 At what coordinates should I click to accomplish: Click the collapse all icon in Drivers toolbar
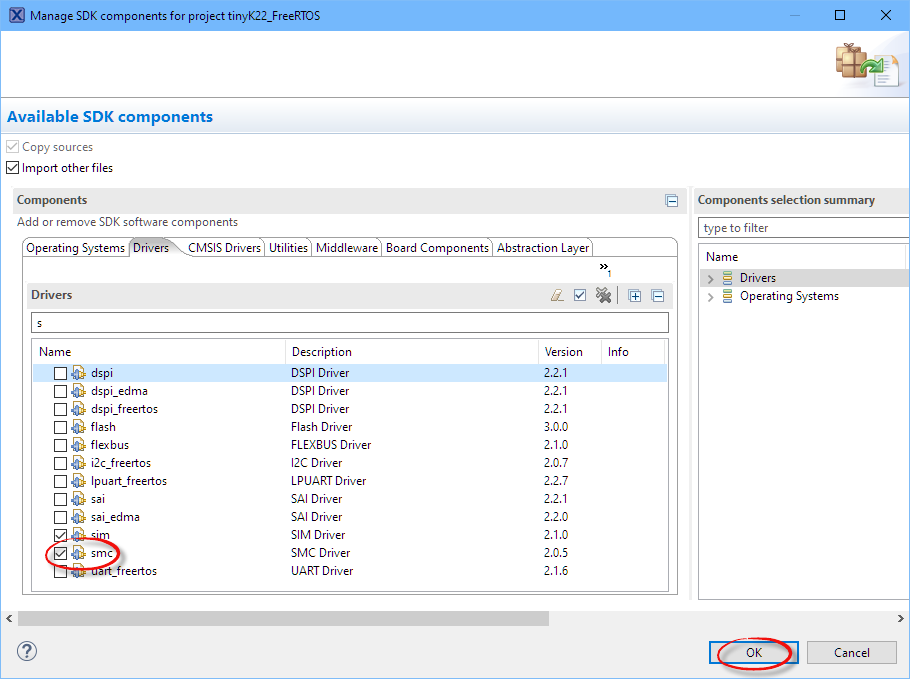(x=658, y=296)
